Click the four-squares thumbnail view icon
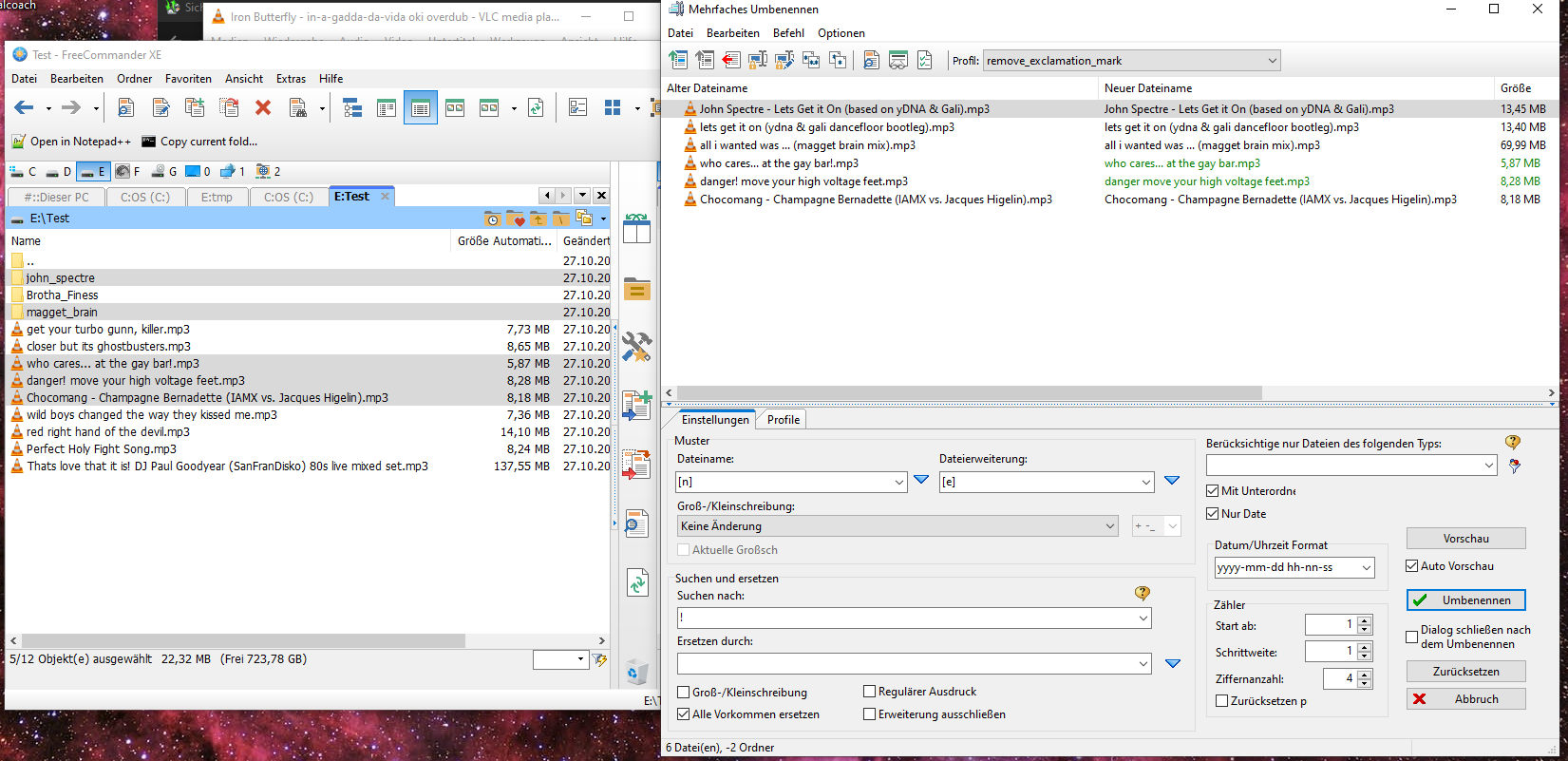This screenshot has width=1568, height=761. [x=613, y=107]
